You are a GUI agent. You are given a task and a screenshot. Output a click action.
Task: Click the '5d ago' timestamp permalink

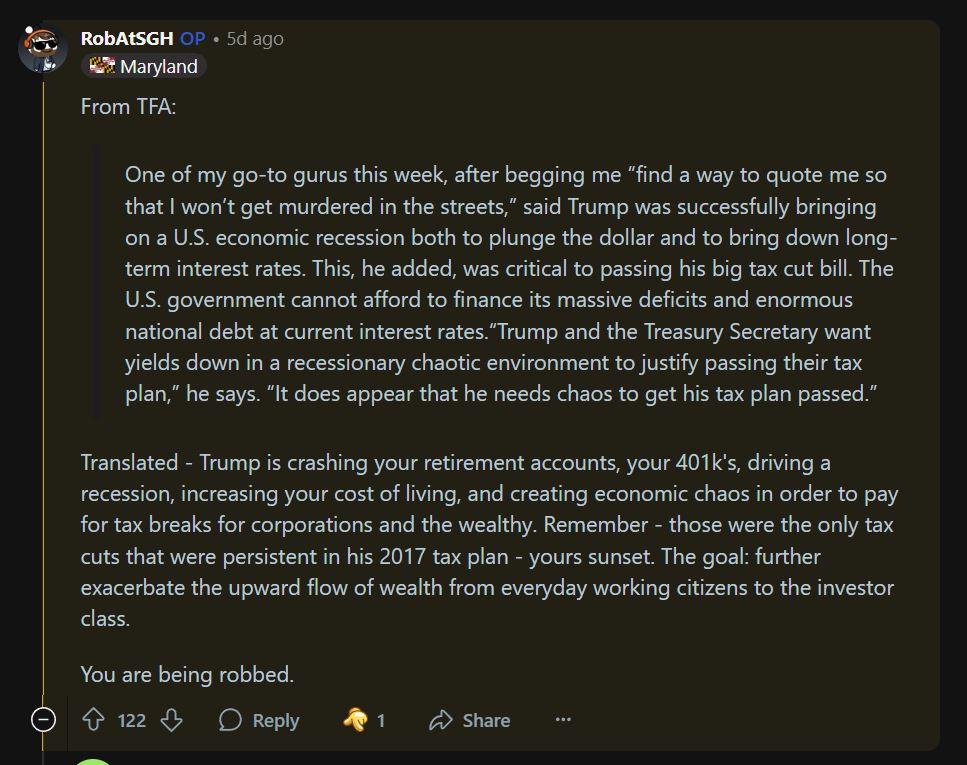click(255, 38)
